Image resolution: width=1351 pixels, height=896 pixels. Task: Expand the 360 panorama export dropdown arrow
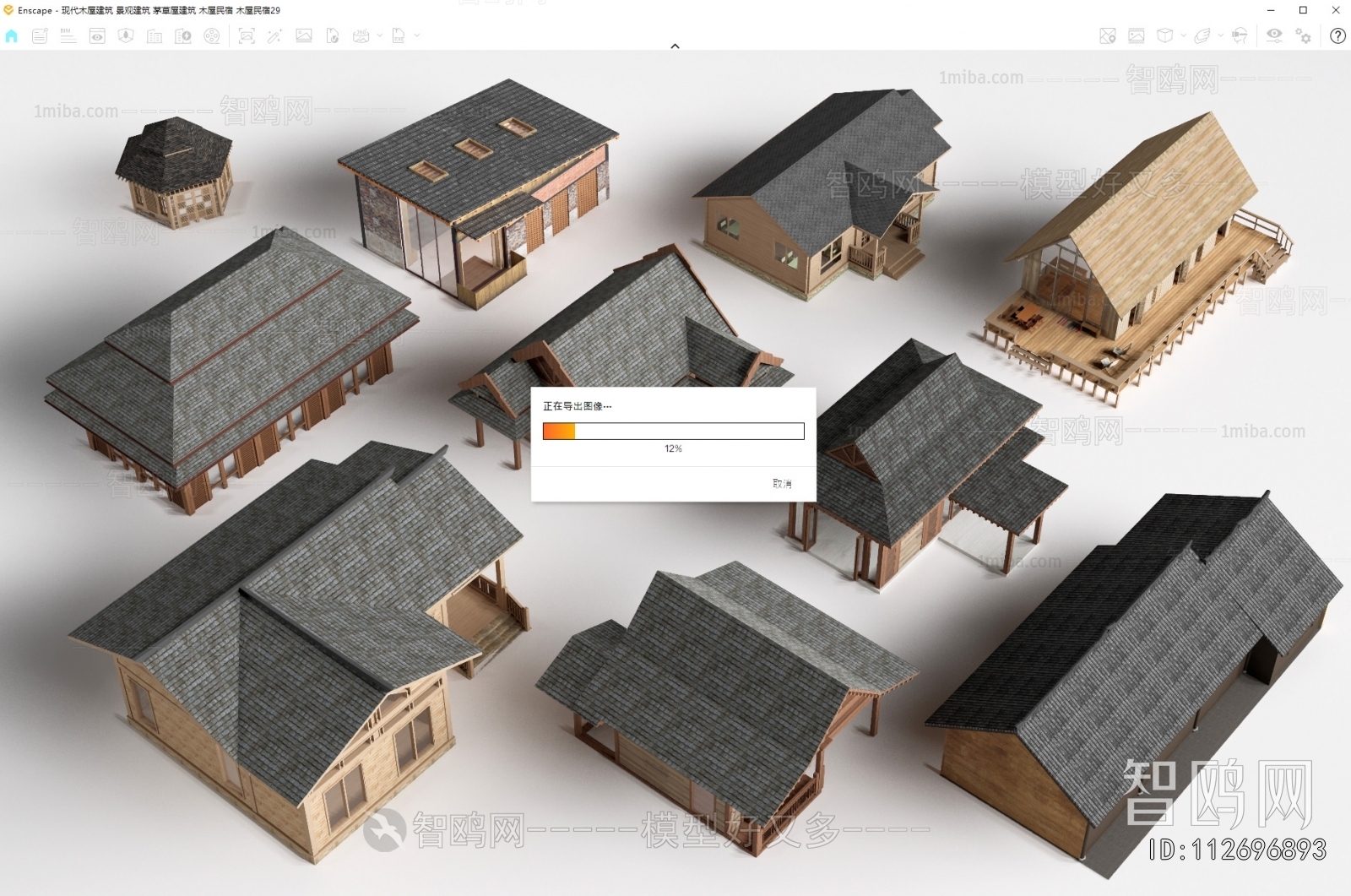pos(379,35)
